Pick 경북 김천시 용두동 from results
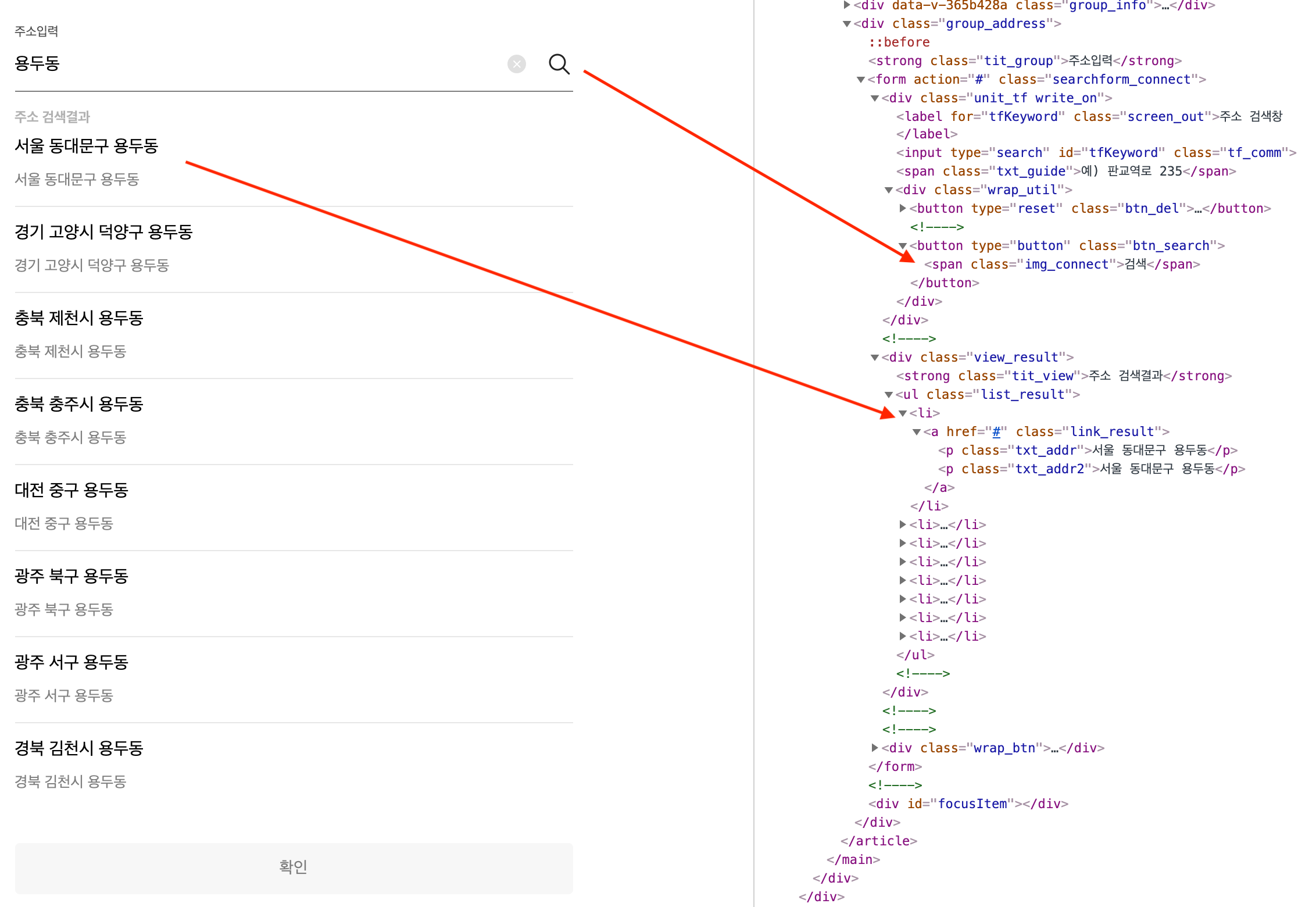The height and width of the screenshot is (907, 1316). coord(79,749)
